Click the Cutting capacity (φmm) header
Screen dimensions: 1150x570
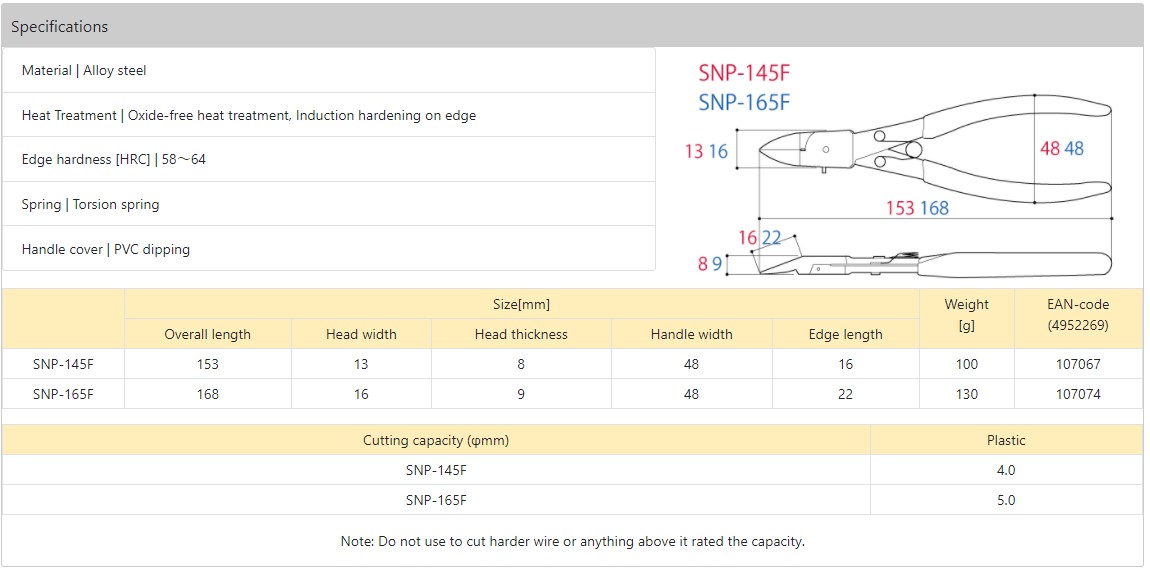pos(436,440)
